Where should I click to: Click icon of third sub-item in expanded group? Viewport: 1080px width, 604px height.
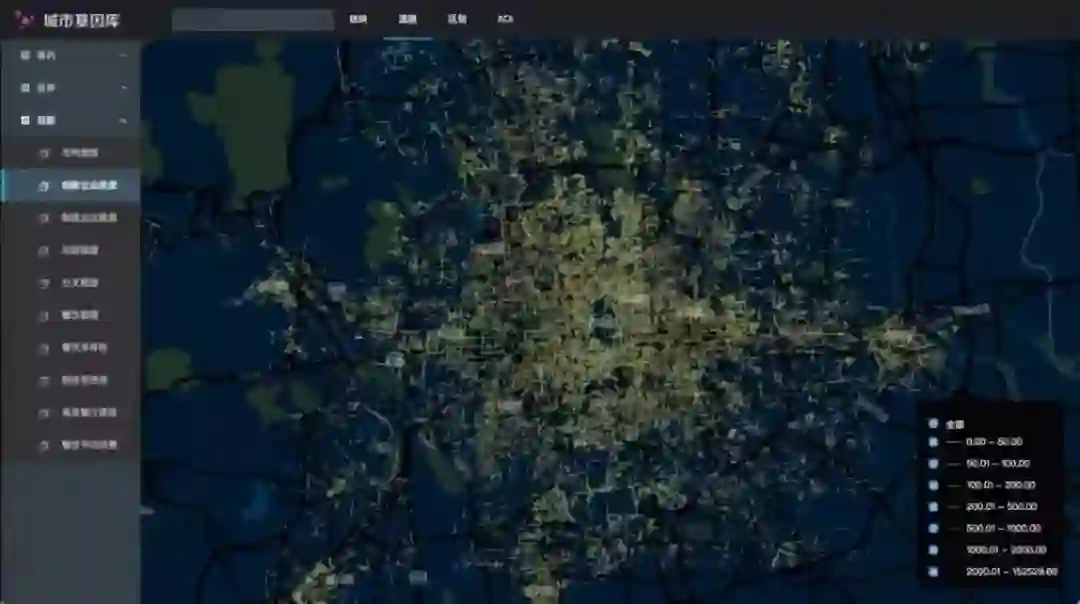click(x=44, y=218)
